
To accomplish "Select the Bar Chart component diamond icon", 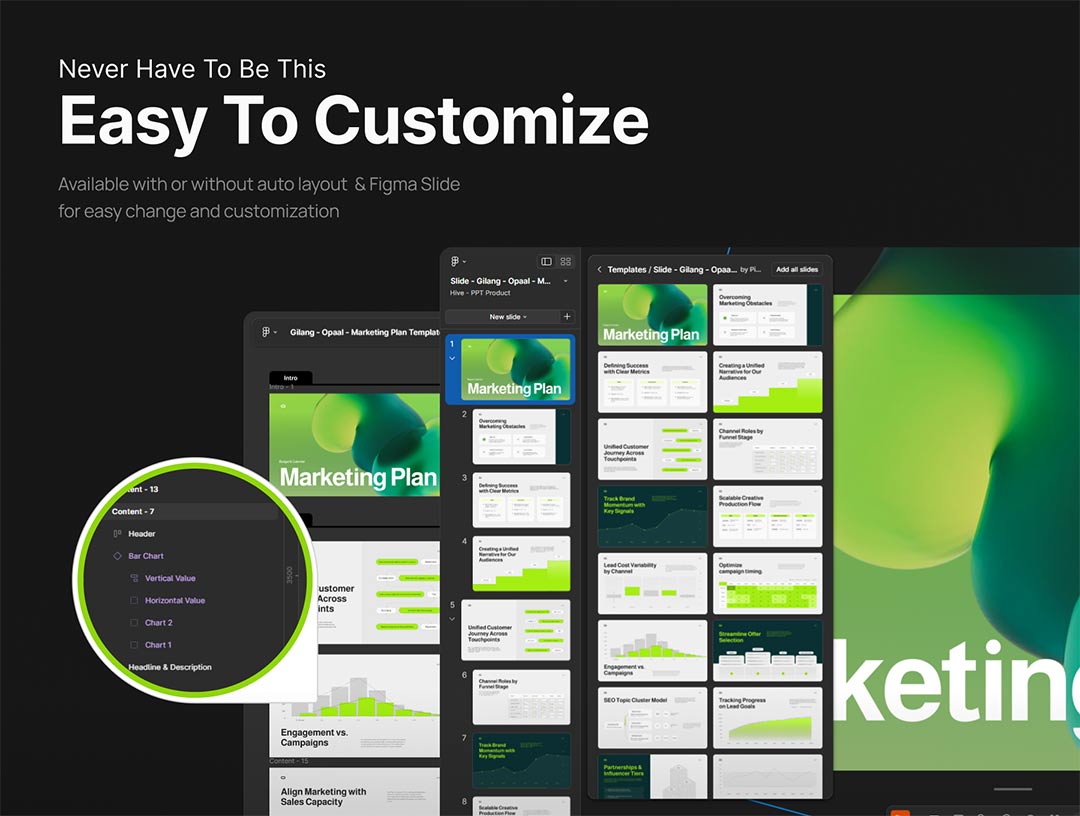I will 117,556.
